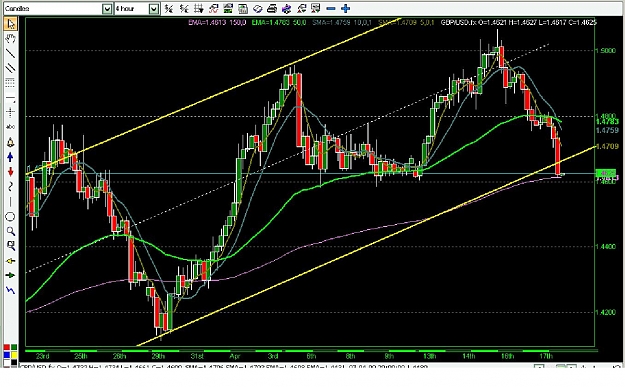The image size is (625, 387).
Task: Select the dashed retracement lines tool
Action: click(x=10, y=83)
